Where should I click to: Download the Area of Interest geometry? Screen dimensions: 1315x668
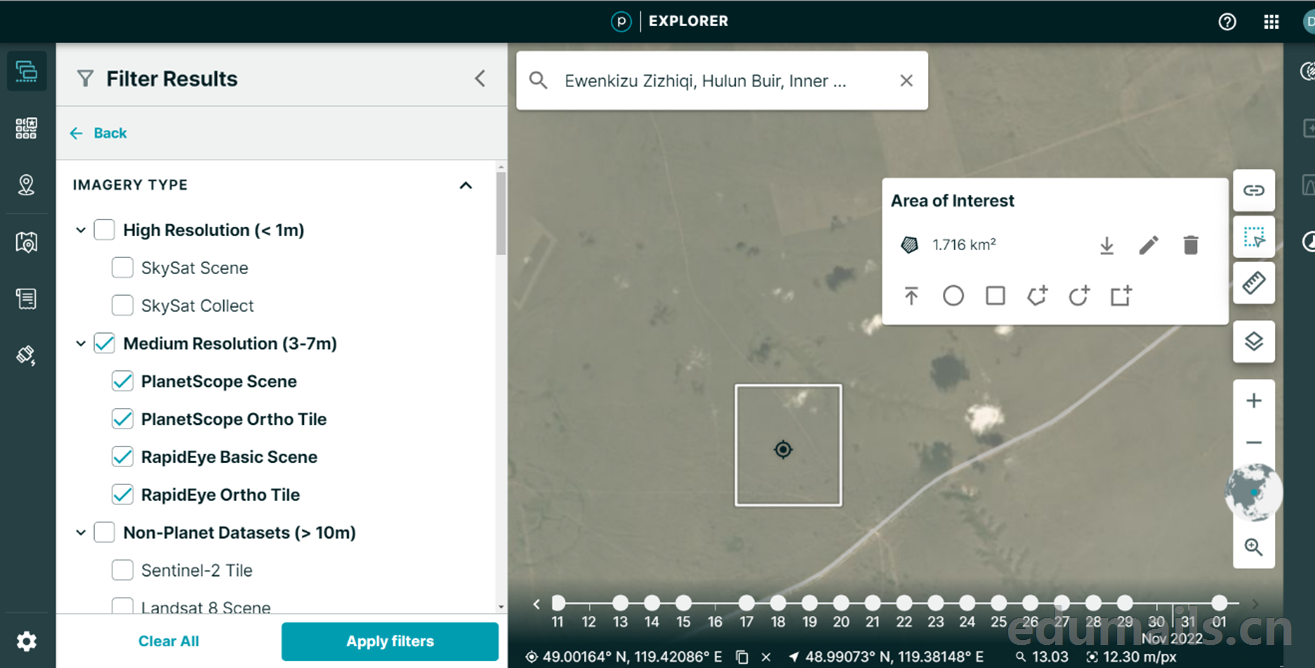point(1106,245)
